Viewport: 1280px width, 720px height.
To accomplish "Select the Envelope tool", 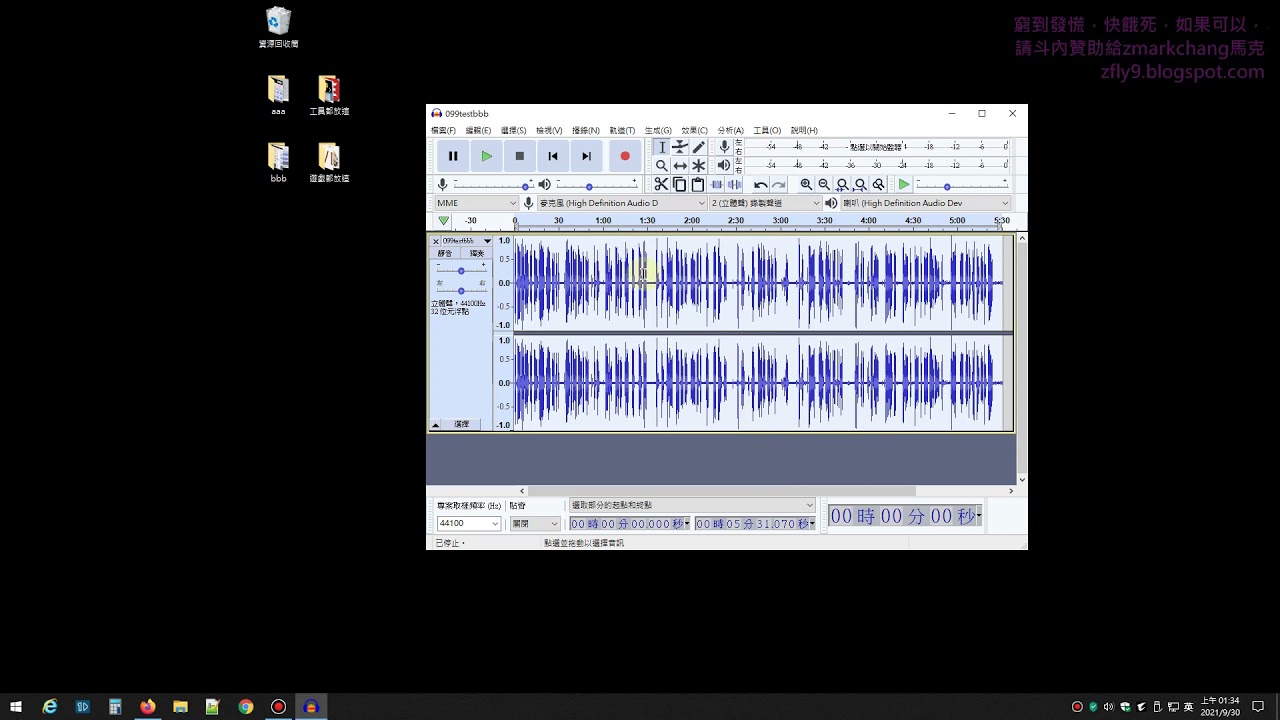I will (680, 147).
